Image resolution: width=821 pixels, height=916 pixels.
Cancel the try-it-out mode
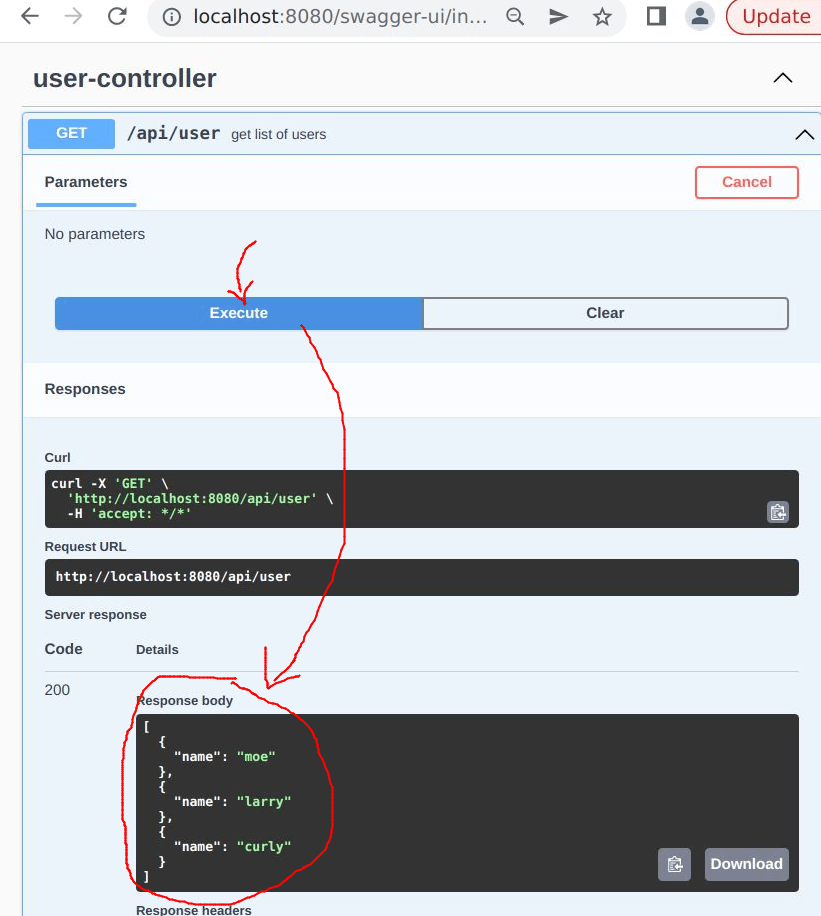pyautogui.click(x=746, y=182)
